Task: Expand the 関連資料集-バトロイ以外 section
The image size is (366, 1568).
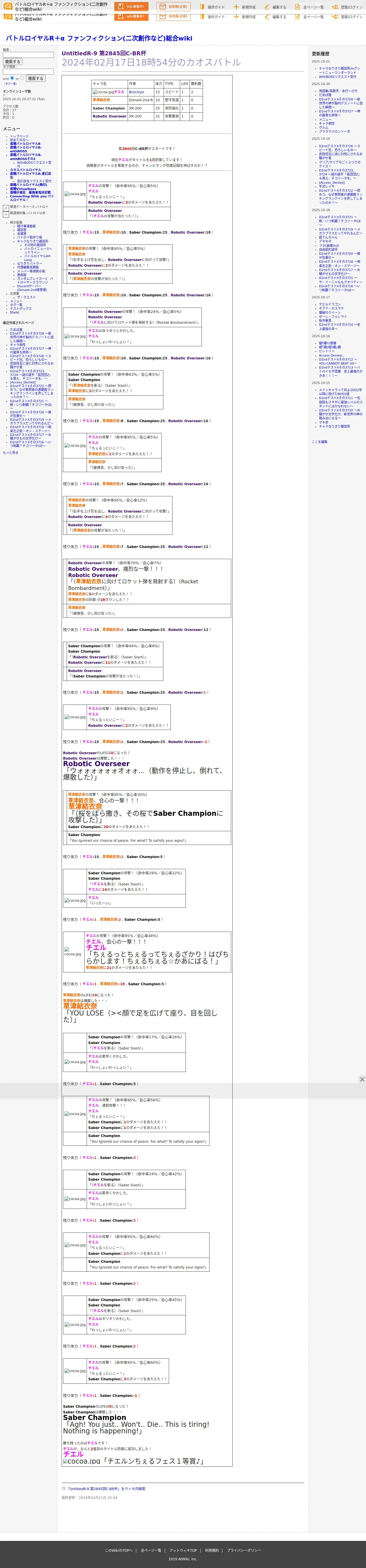Action: click(x=6, y=214)
